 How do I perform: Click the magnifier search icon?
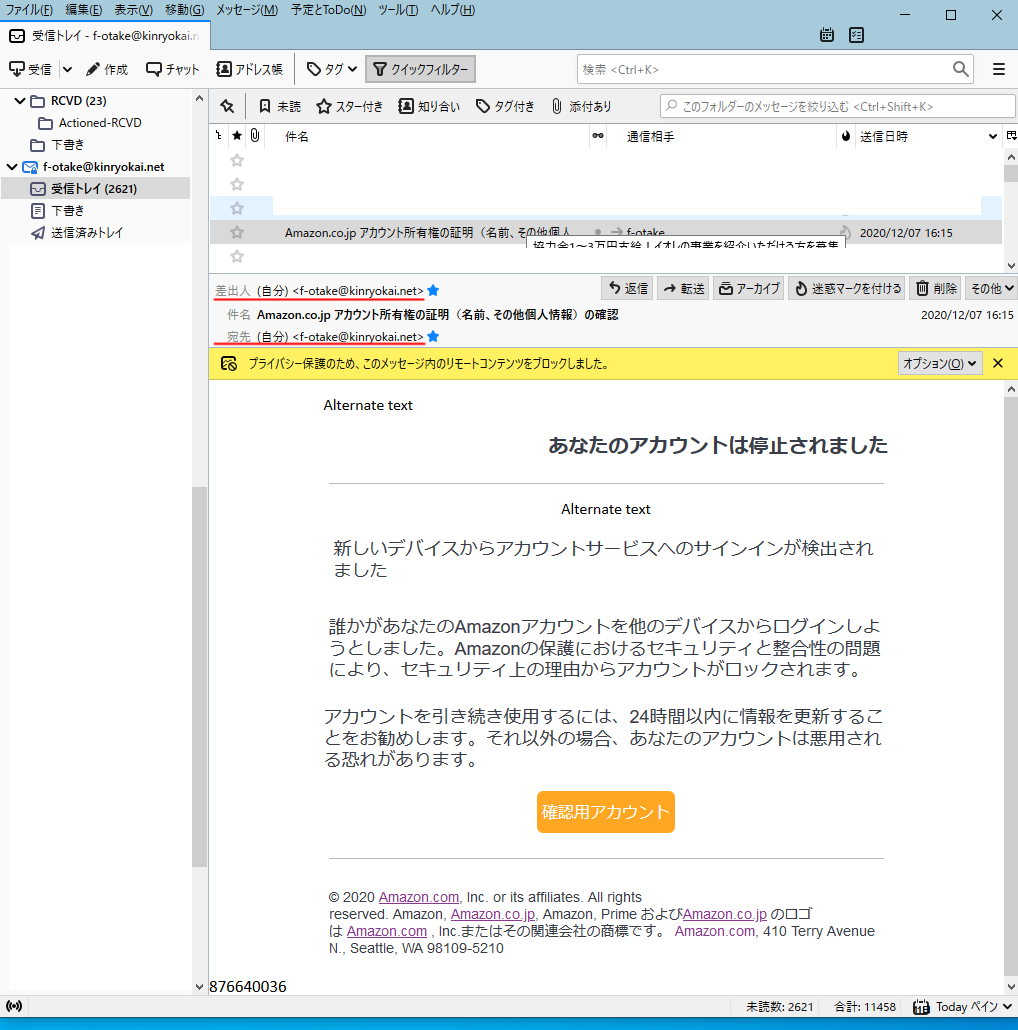click(960, 69)
